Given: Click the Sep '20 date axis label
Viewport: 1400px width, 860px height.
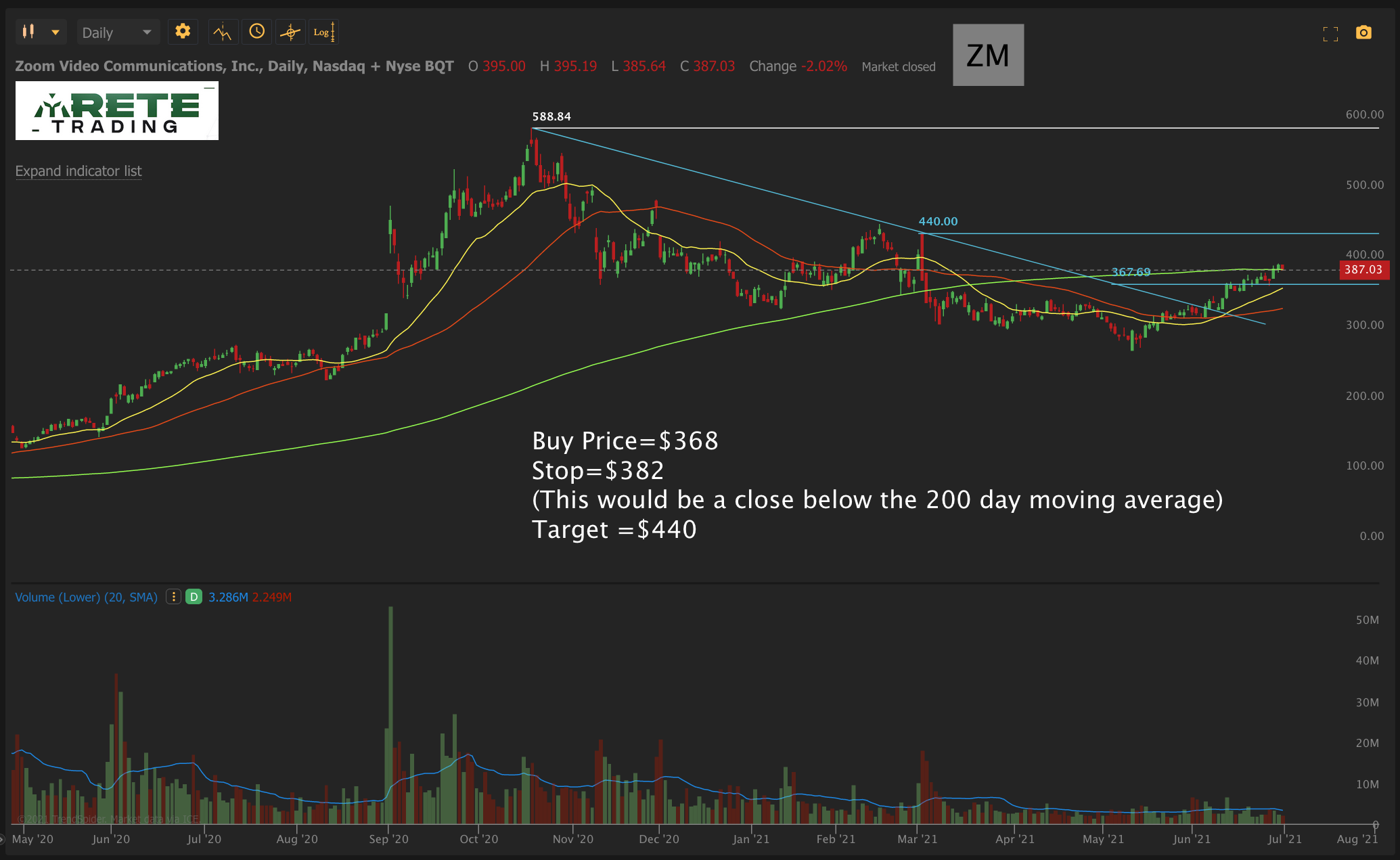Looking at the screenshot, I should [x=388, y=839].
